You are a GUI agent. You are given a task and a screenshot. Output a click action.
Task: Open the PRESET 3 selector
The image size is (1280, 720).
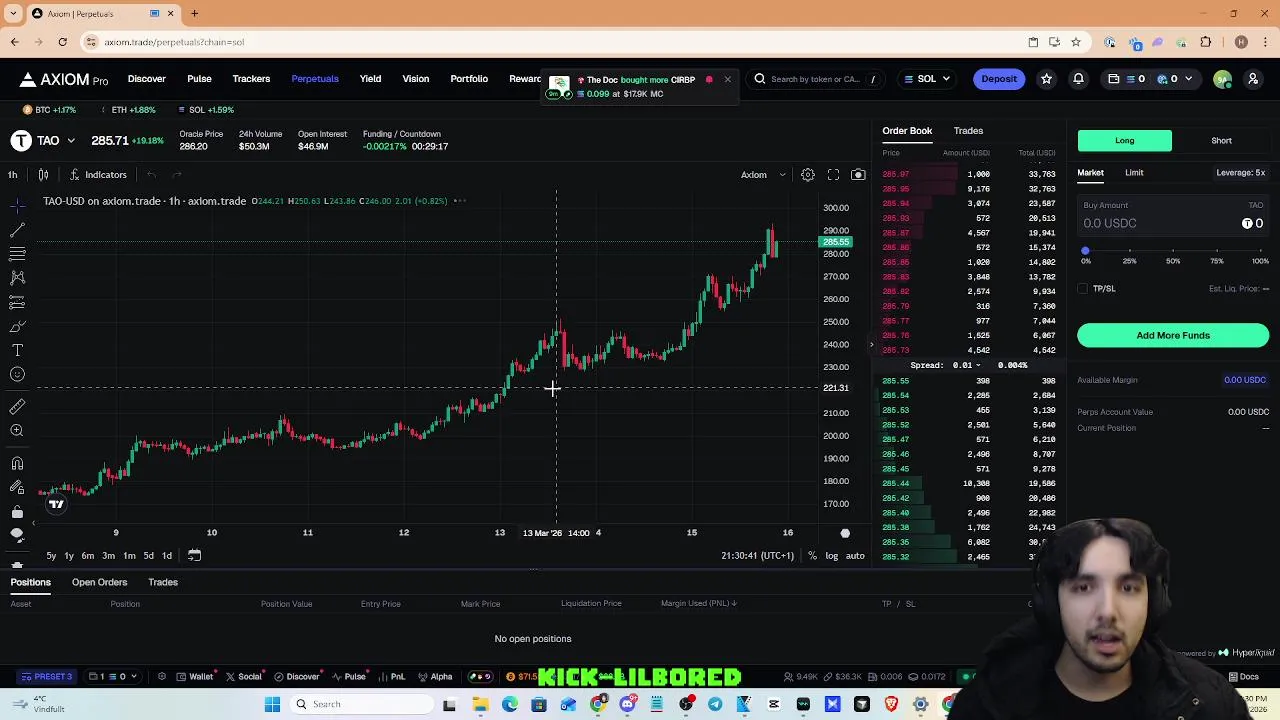click(47, 677)
